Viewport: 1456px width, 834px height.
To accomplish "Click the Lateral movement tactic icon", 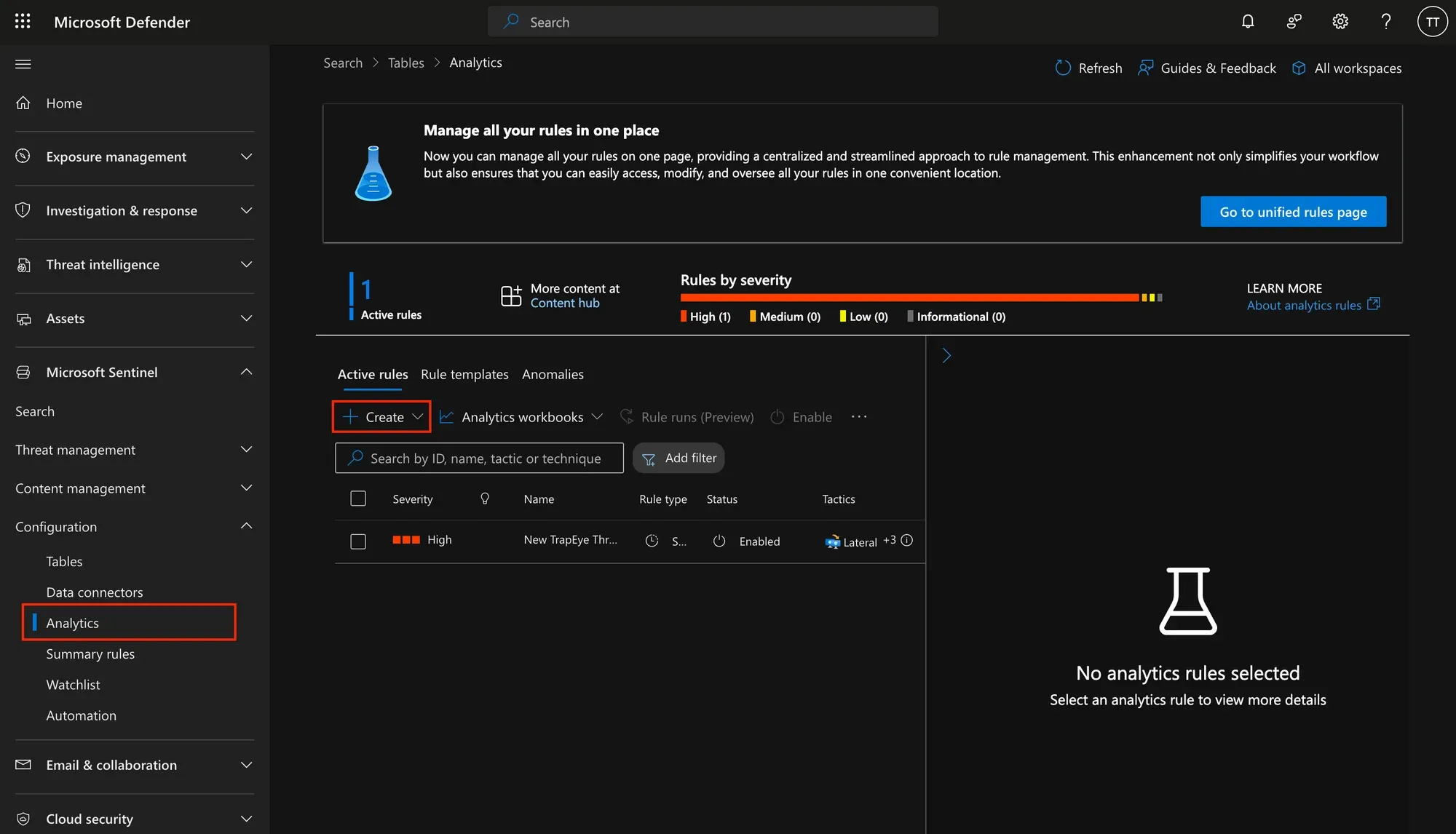I will click(x=832, y=541).
